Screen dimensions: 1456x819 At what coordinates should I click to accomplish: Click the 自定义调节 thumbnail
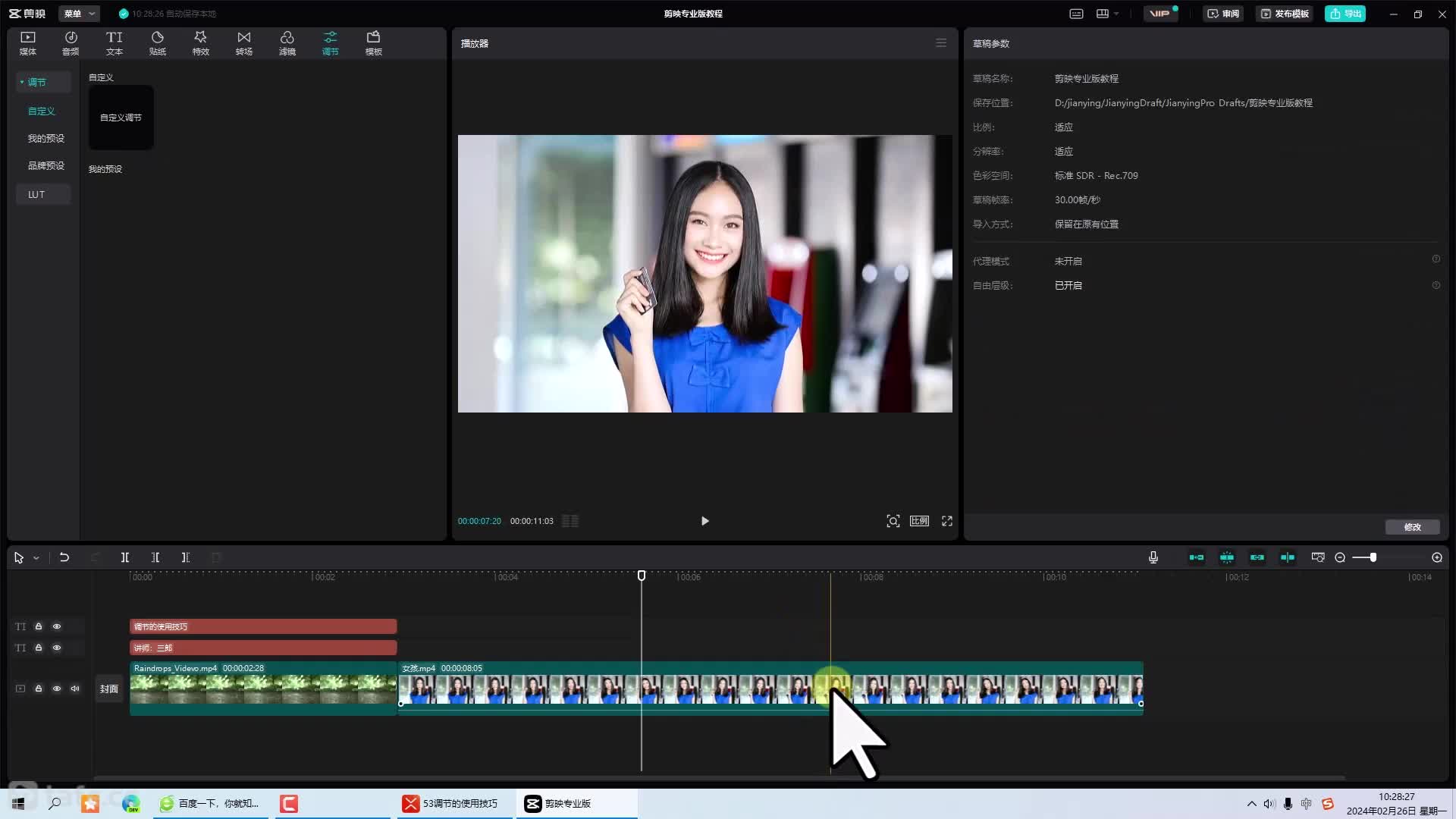[x=121, y=118]
